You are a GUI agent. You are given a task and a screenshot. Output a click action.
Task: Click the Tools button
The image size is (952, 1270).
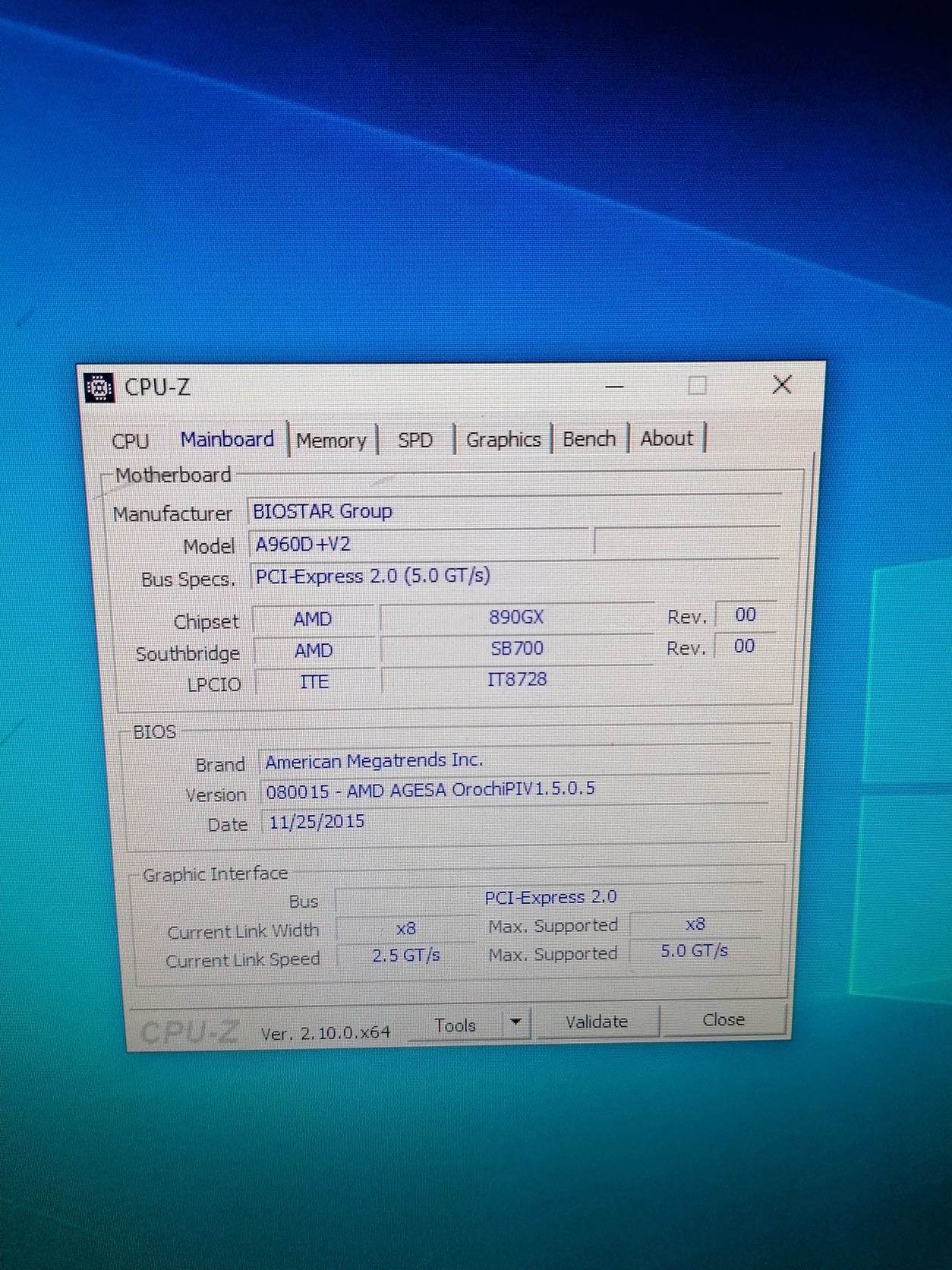456,1025
